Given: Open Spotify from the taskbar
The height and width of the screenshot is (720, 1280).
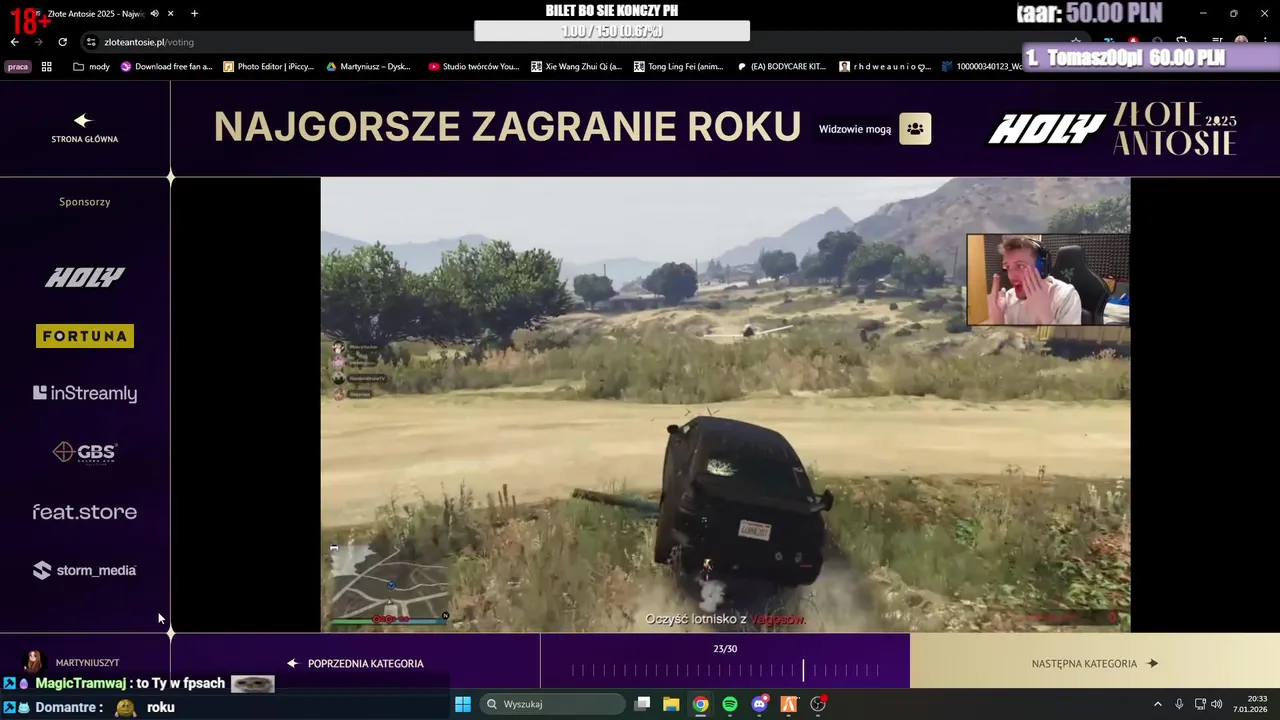Looking at the screenshot, I should pyautogui.click(x=730, y=704).
